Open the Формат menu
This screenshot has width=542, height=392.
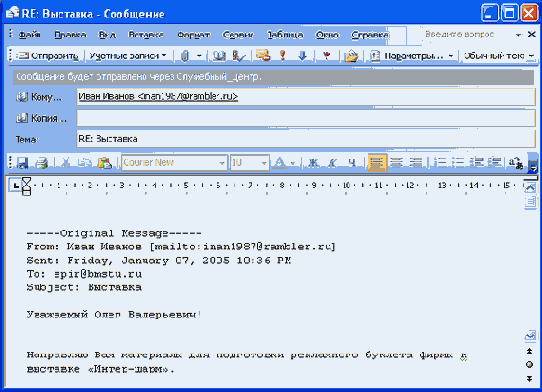[x=193, y=35]
